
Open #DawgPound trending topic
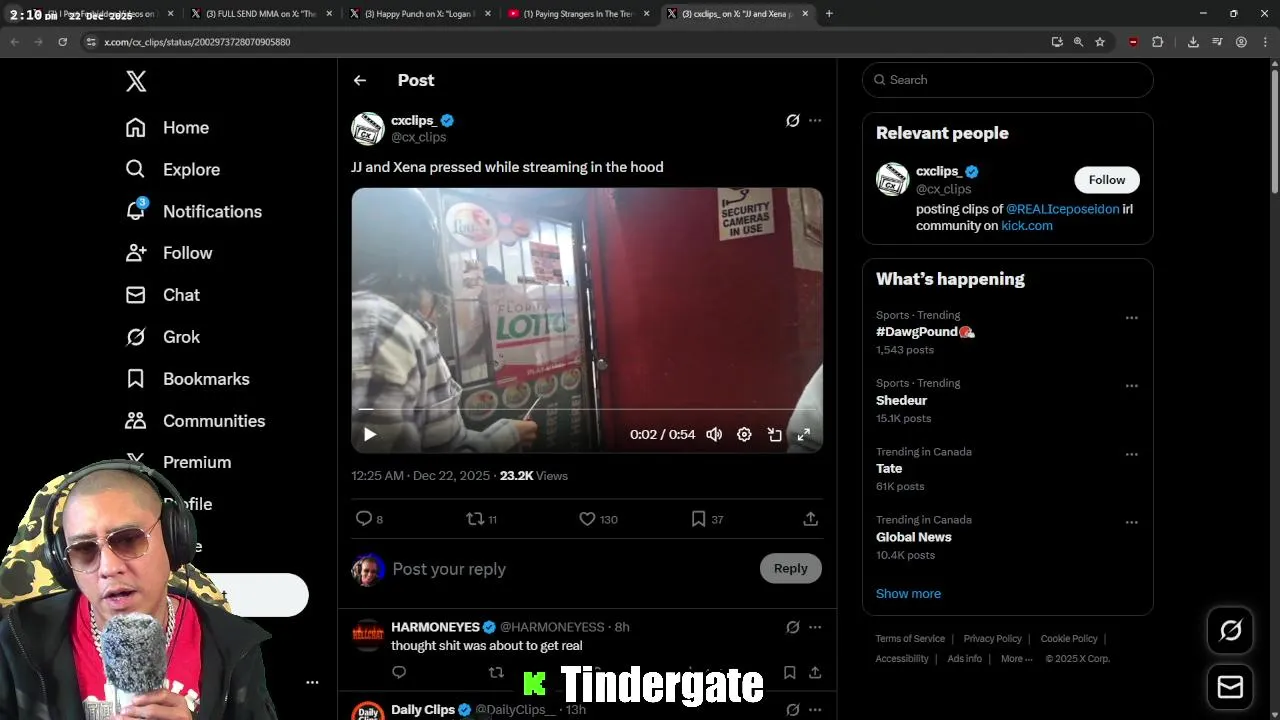[925, 332]
